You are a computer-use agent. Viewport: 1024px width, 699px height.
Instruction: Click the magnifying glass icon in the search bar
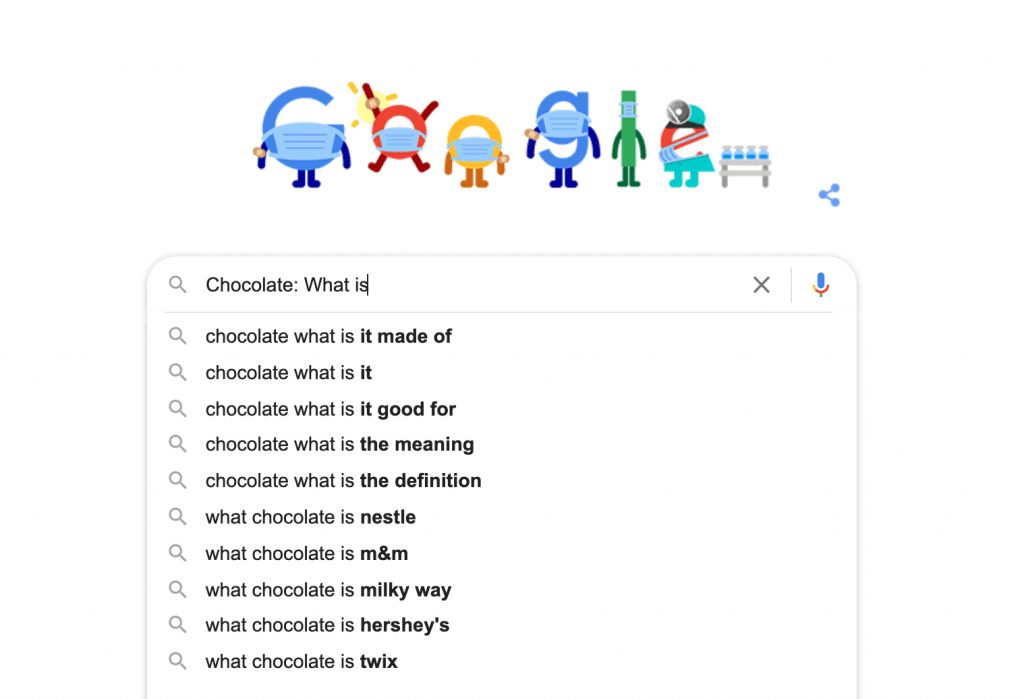tap(177, 285)
